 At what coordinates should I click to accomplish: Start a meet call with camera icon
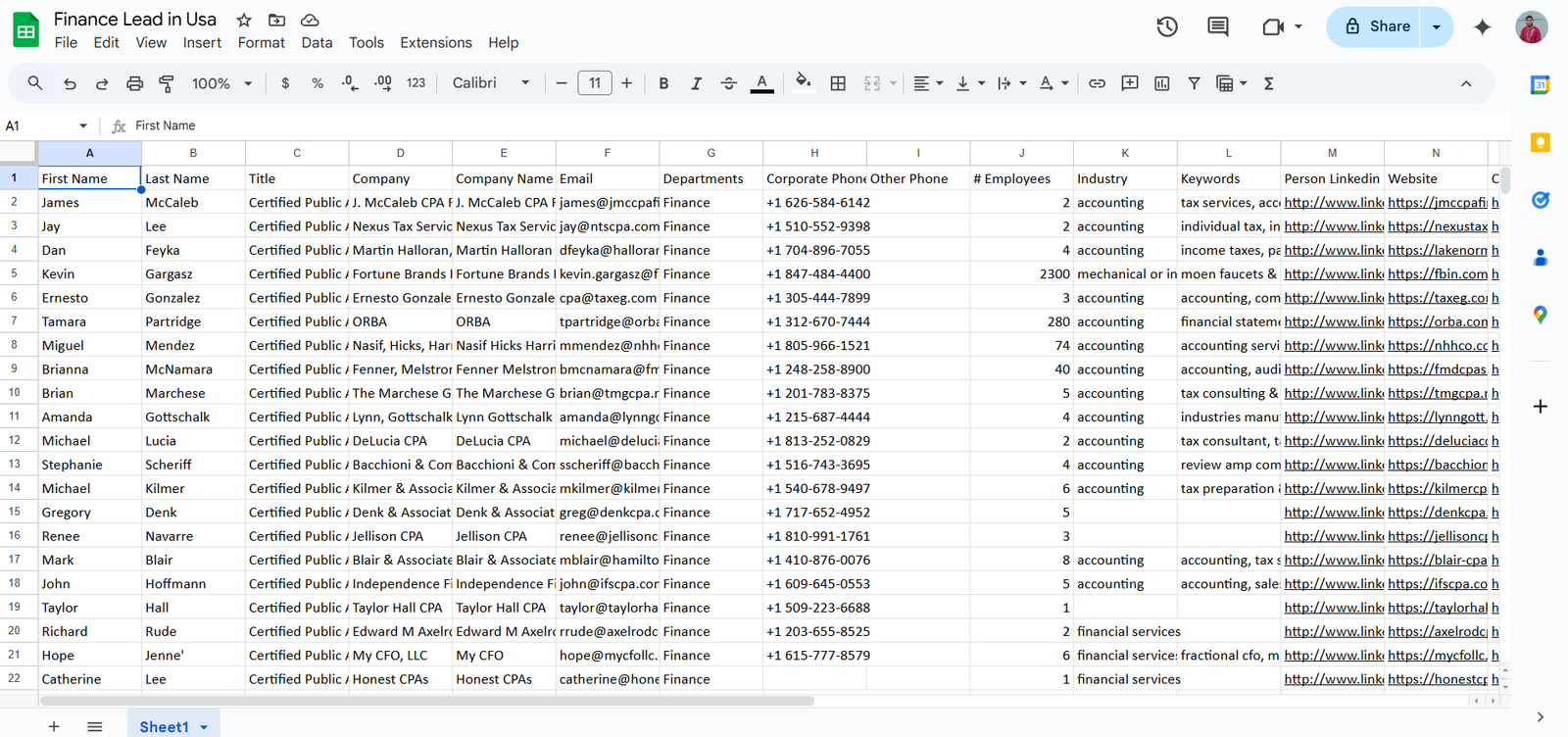pyautogui.click(x=1273, y=26)
